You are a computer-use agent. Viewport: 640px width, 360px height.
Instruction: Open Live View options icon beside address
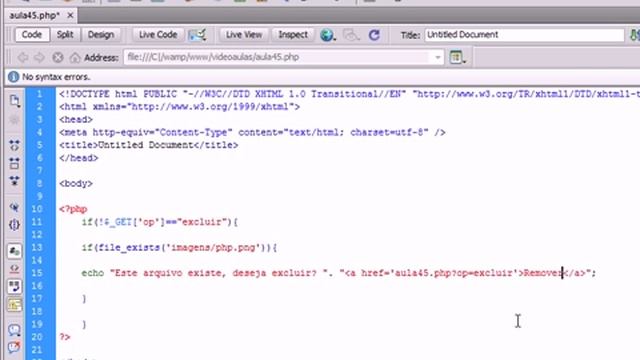pos(457,58)
